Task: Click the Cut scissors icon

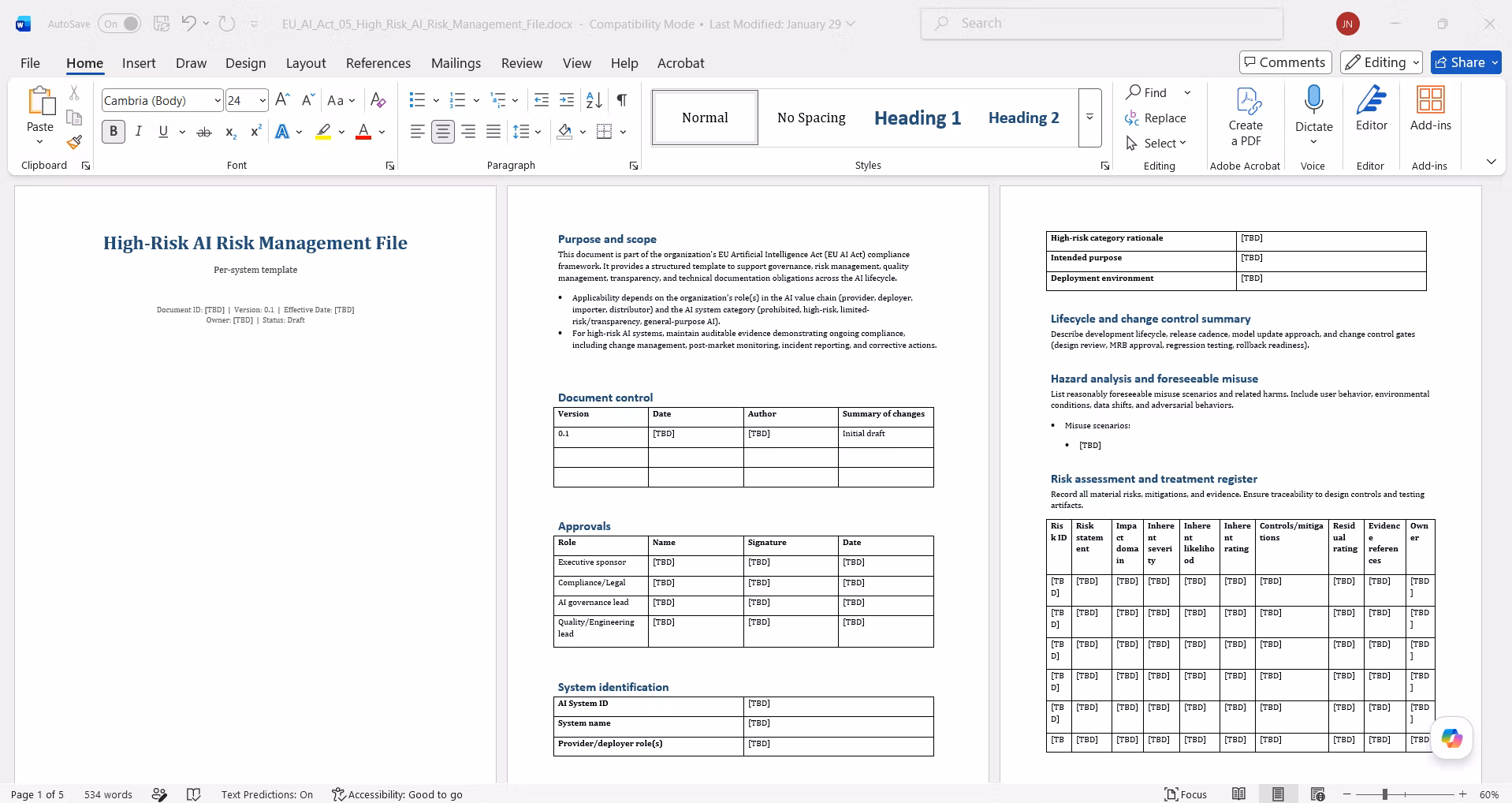Action: [x=74, y=93]
